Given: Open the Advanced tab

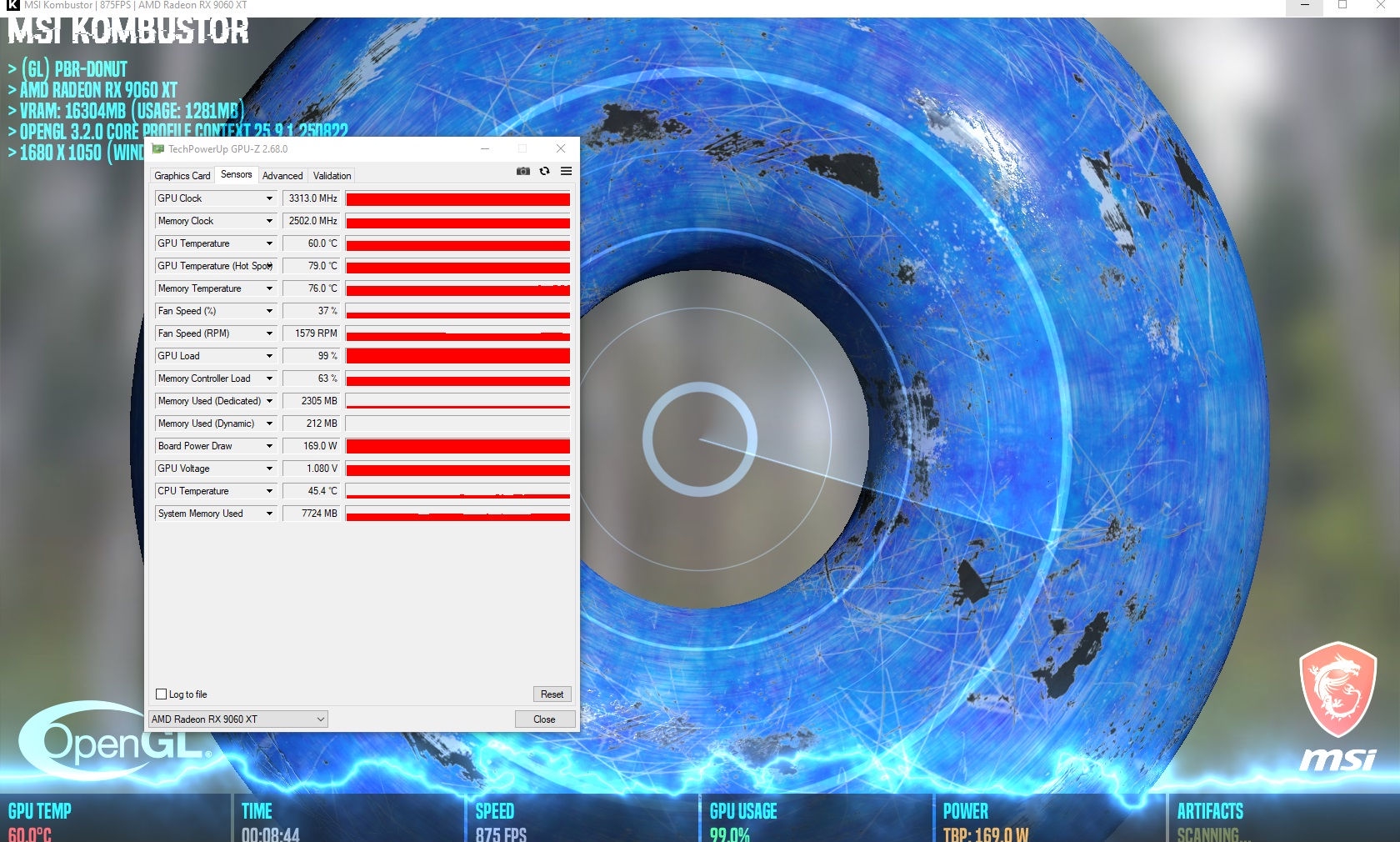Looking at the screenshot, I should coord(282,176).
